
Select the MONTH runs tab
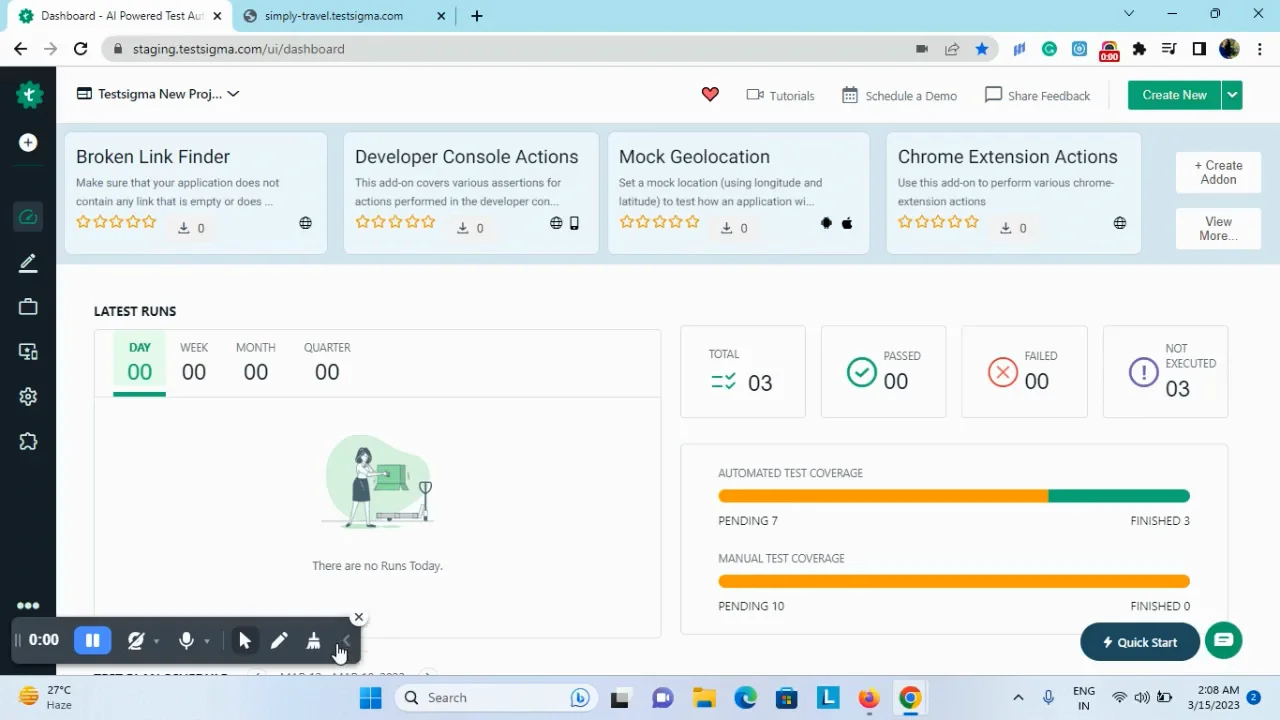click(x=255, y=362)
